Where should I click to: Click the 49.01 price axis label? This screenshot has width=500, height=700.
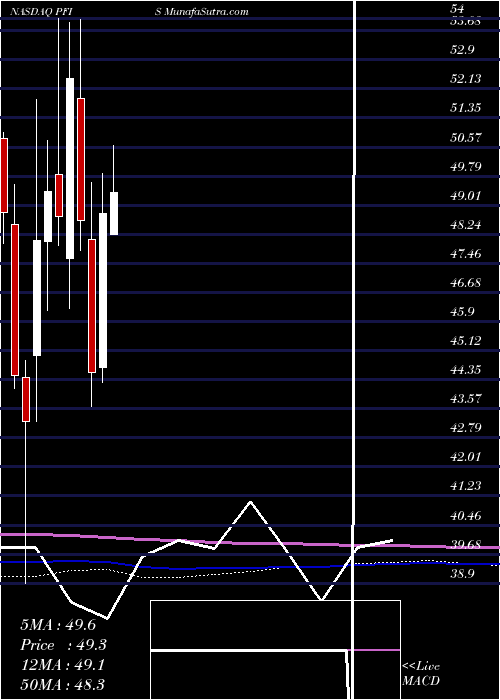466,196
